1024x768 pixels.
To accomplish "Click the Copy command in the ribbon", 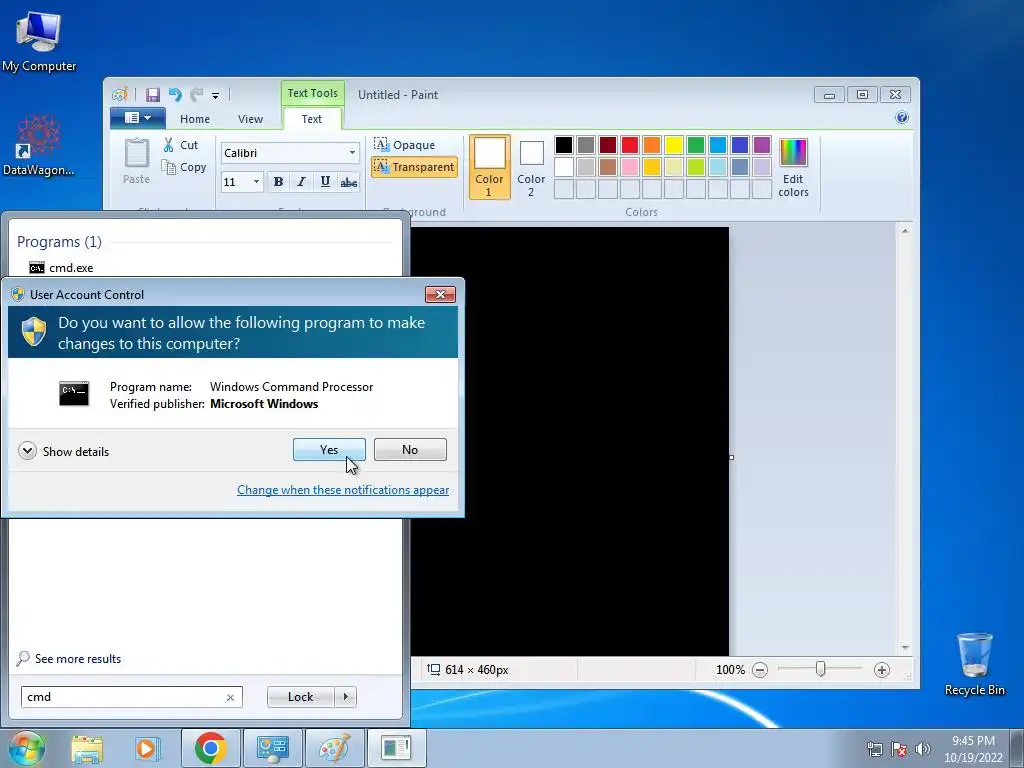I will 184,167.
